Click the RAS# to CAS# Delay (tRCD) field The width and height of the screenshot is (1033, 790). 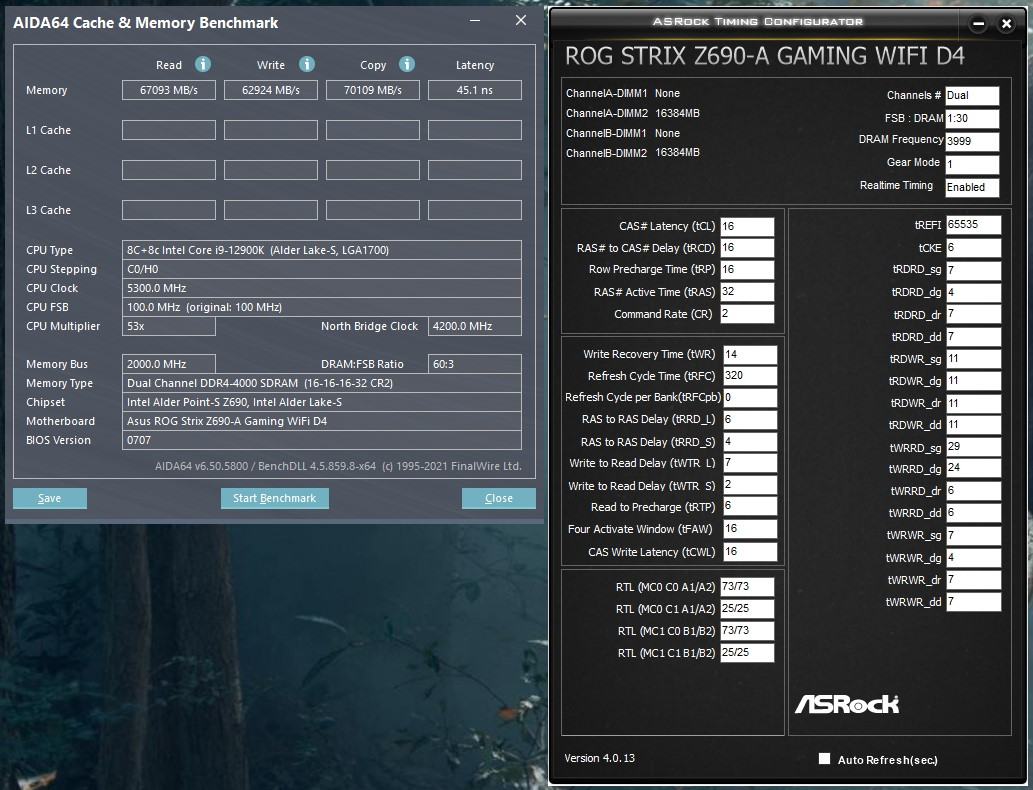(747, 248)
